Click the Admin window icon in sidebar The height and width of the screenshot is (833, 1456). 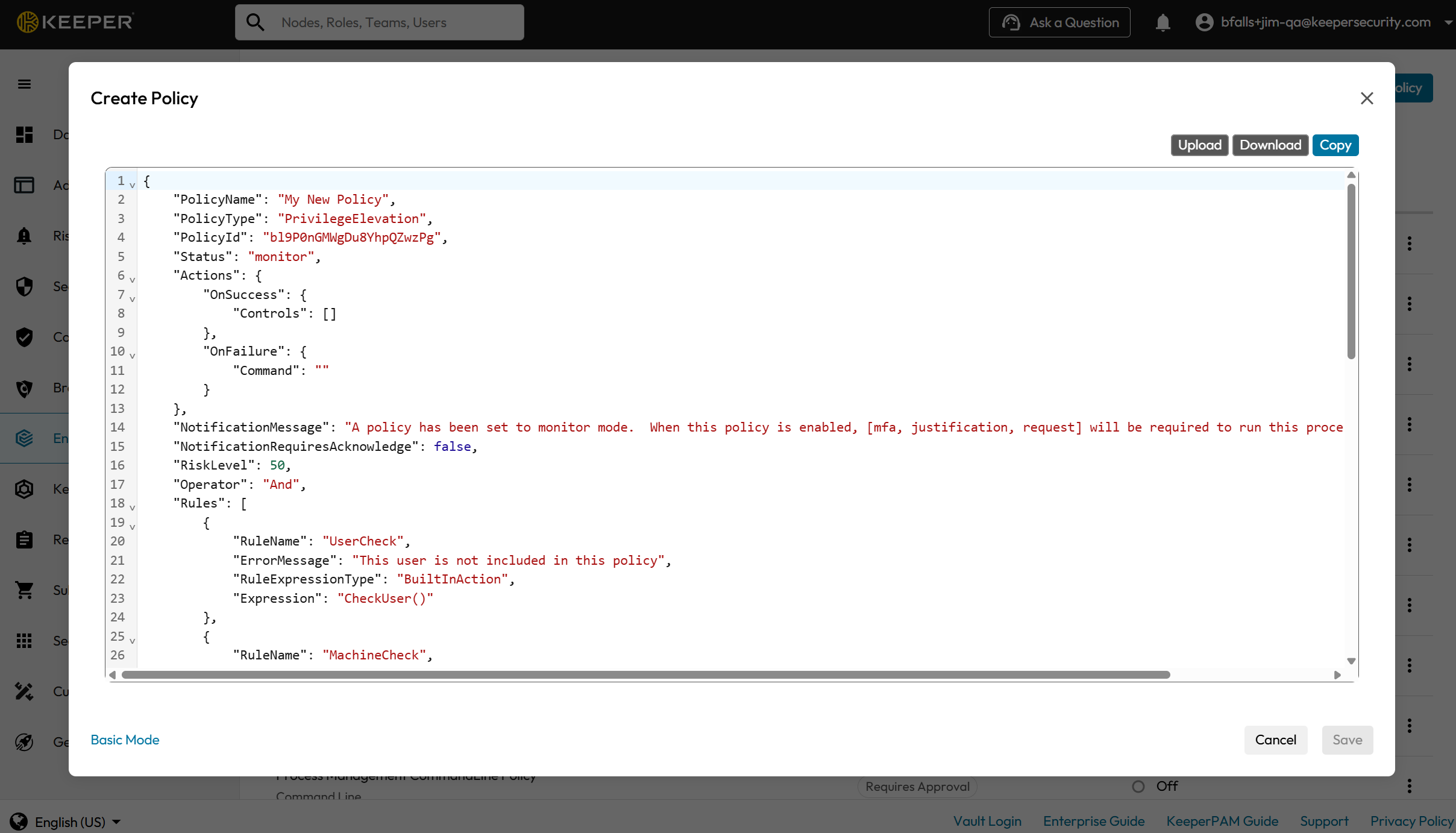point(24,185)
